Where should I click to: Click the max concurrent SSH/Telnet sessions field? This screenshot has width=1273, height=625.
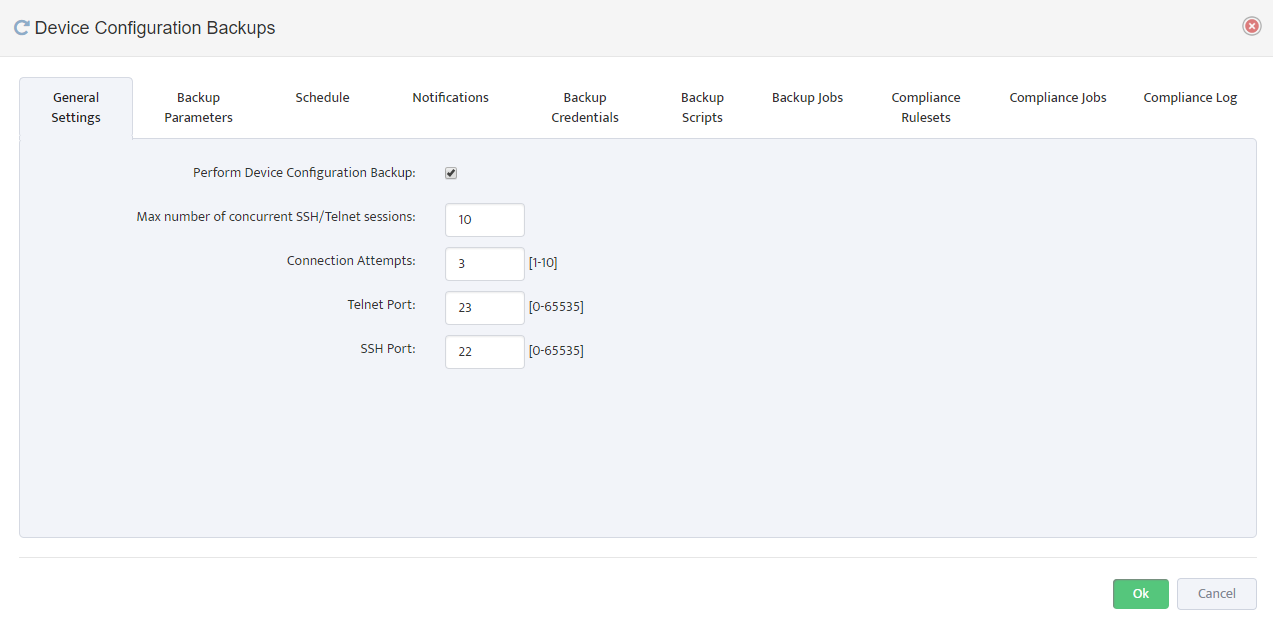tap(485, 220)
